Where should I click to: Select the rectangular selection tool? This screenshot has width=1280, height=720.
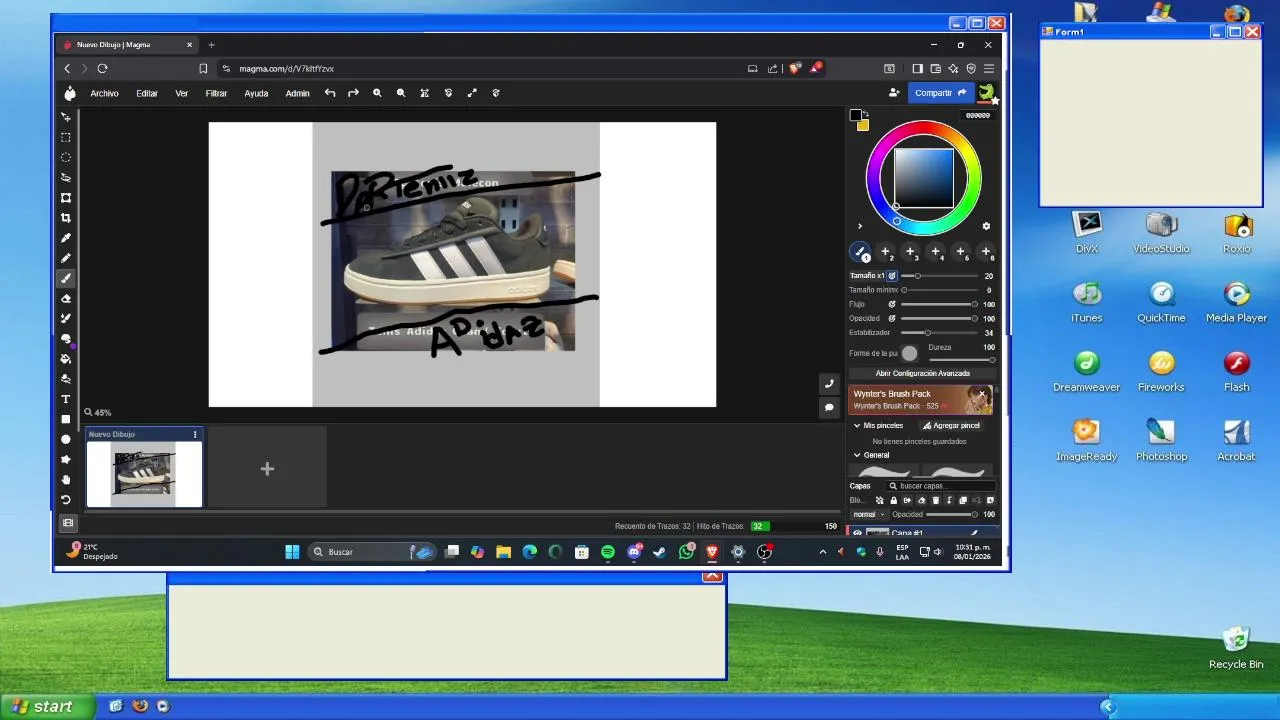click(x=66, y=137)
